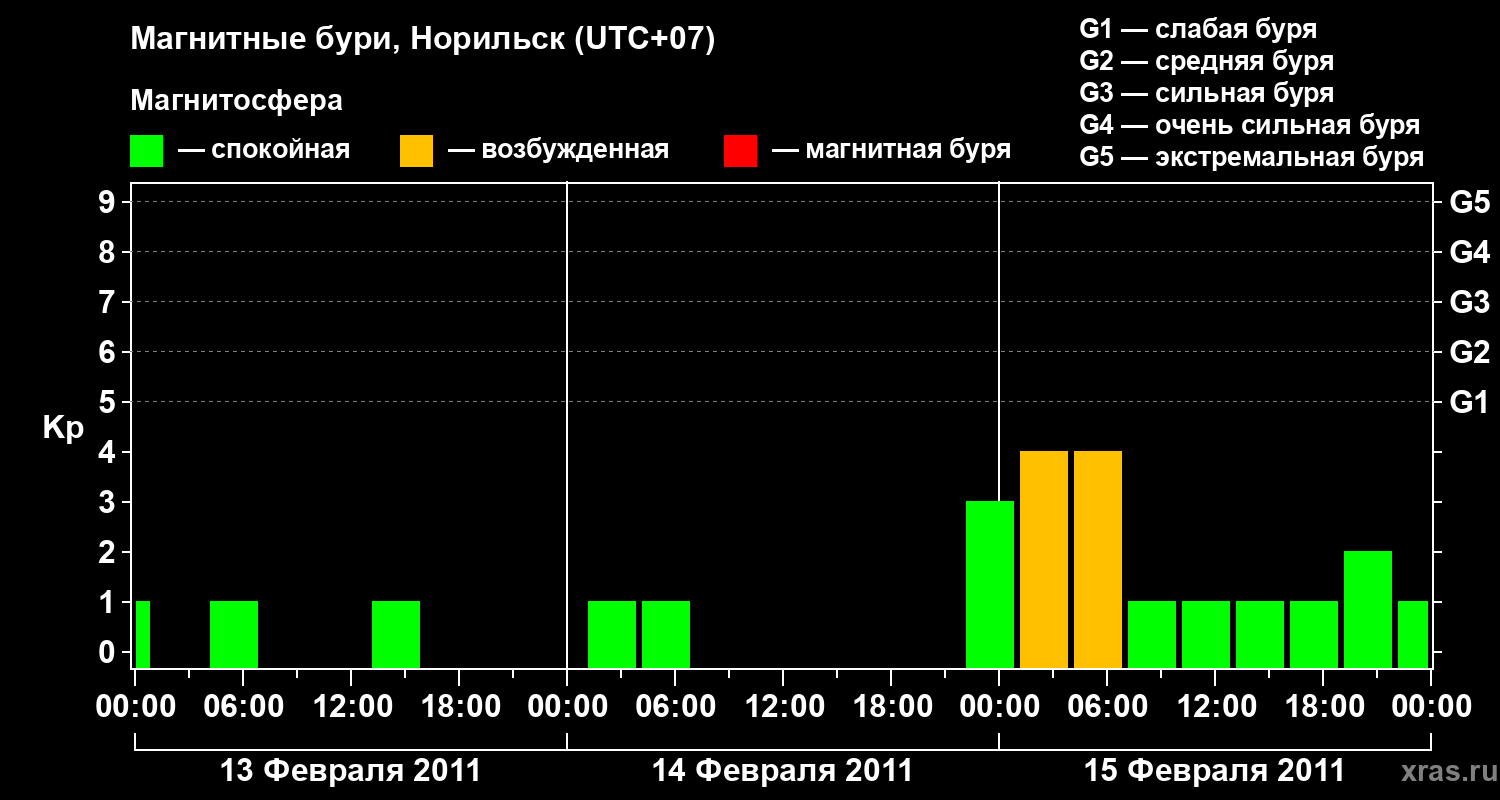Click the green bar after 12:00 on 13 February
Viewport: 1500px width, 800px height.
coord(396,634)
